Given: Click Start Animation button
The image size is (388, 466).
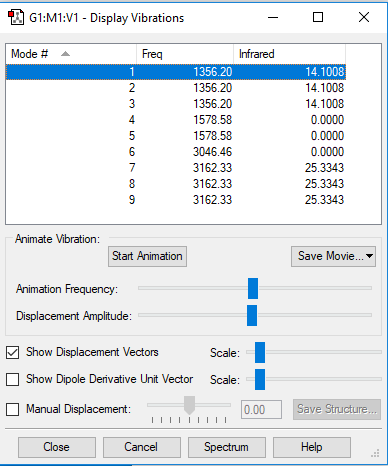Looking at the screenshot, I should click(147, 256).
